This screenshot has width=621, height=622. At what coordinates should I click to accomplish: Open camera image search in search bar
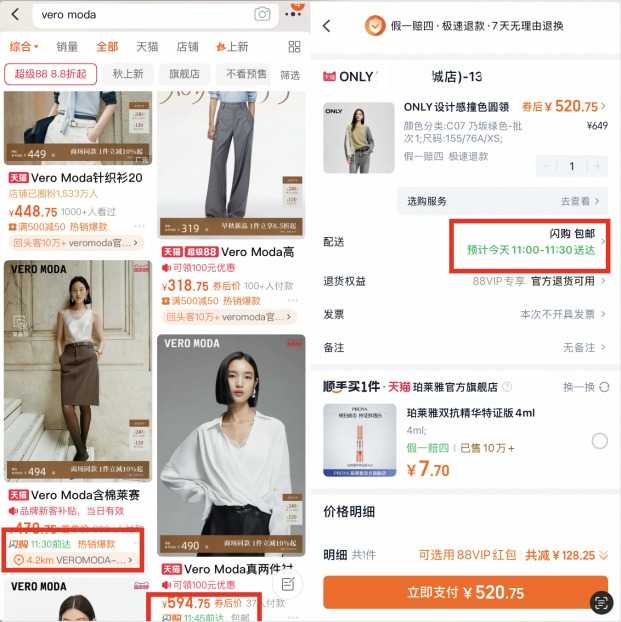262,15
